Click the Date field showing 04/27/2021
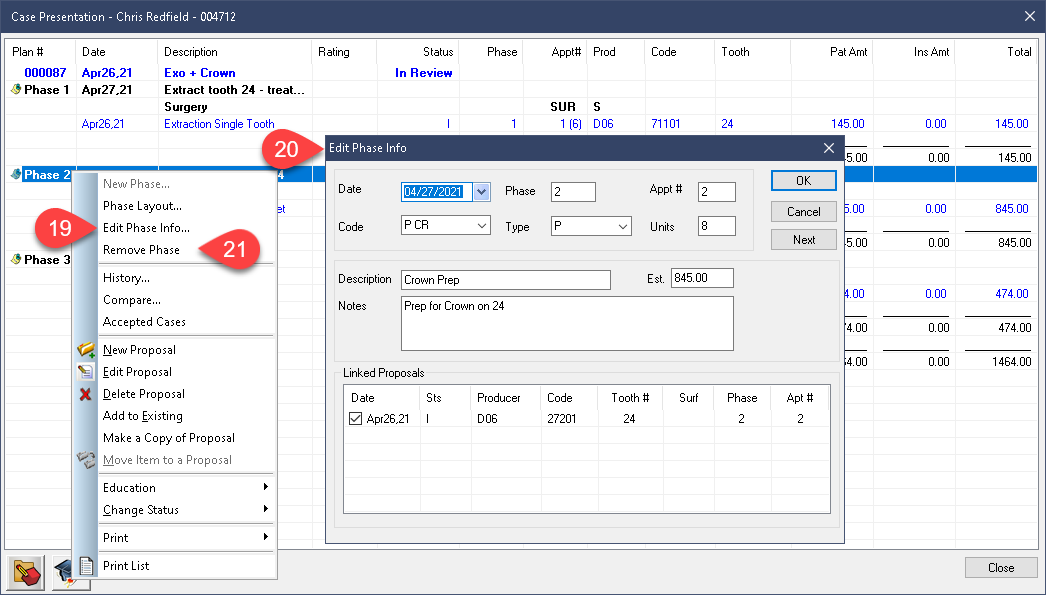The height and width of the screenshot is (595, 1046). tap(437, 192)
